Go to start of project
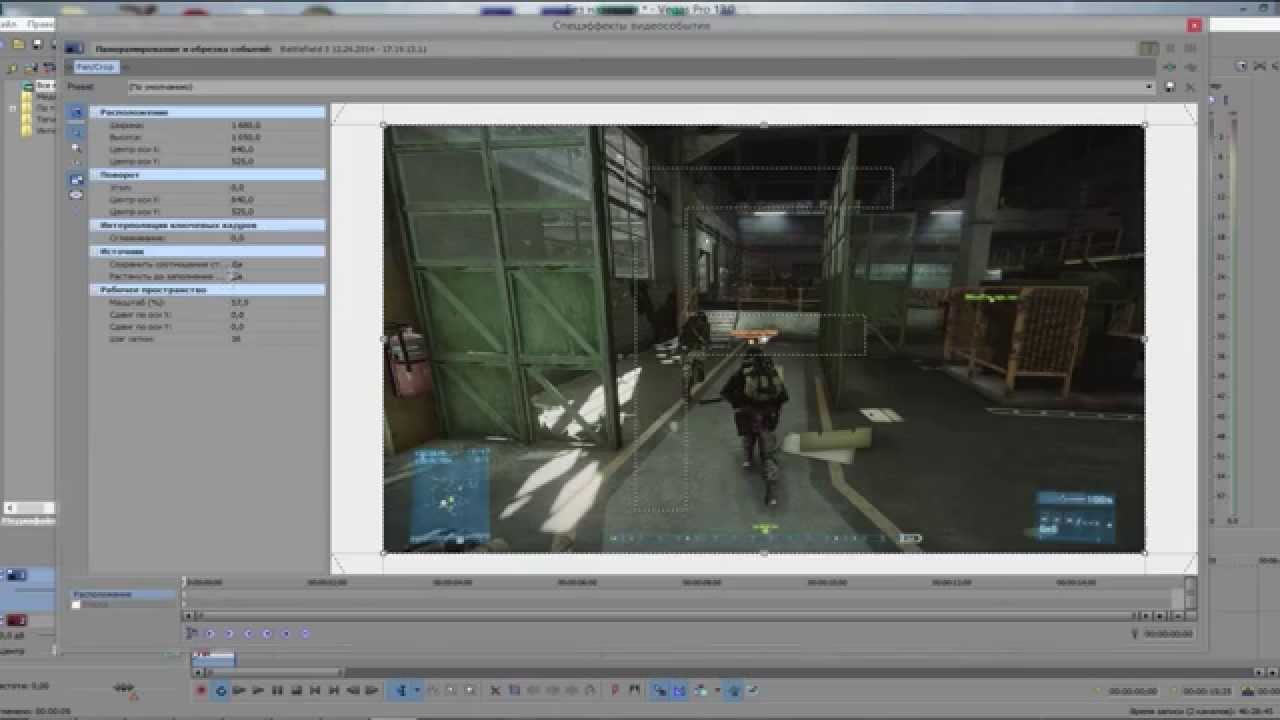This screenshot has width=1280, height=720. 315,690
